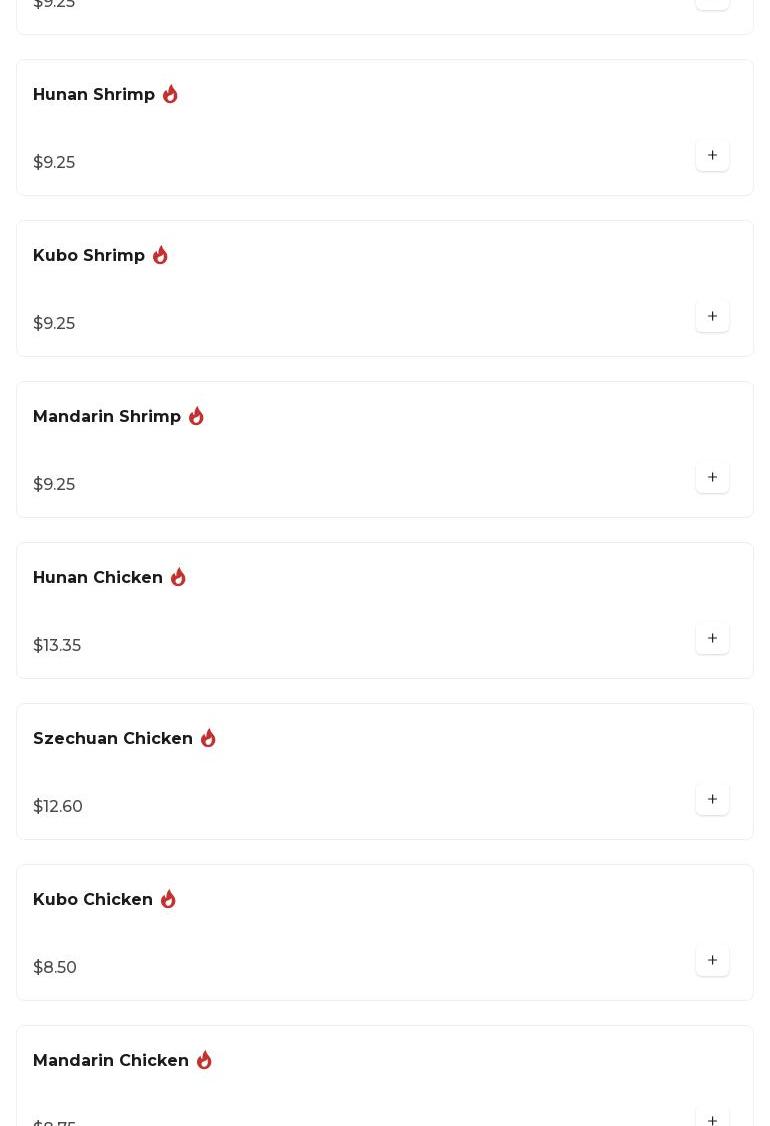Add Mandarin Shrimp using its plus icon
This screenshot has width=770, height=1126.
[x=712, y=478]
